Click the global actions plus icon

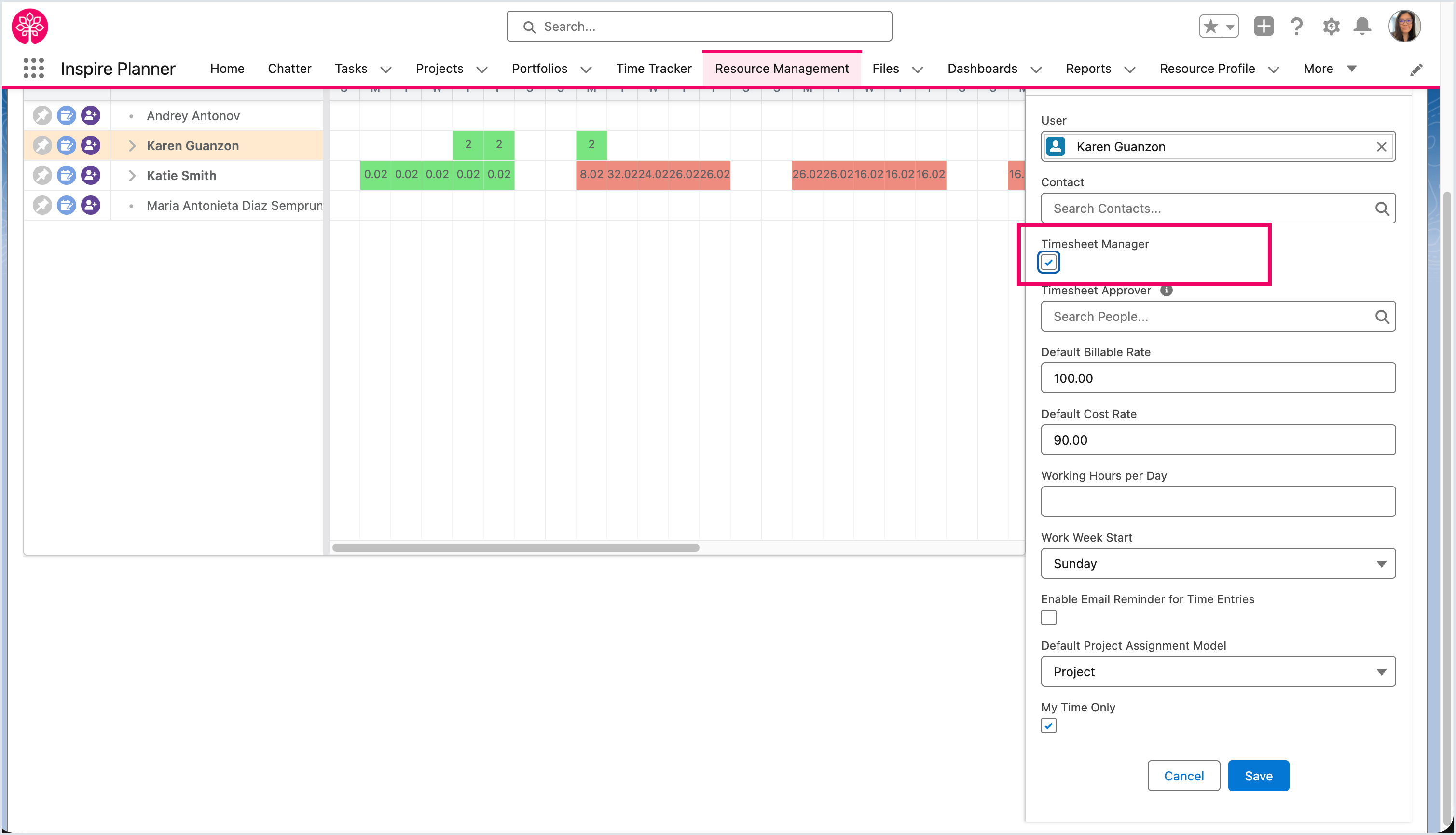[x=1264, y=27]
